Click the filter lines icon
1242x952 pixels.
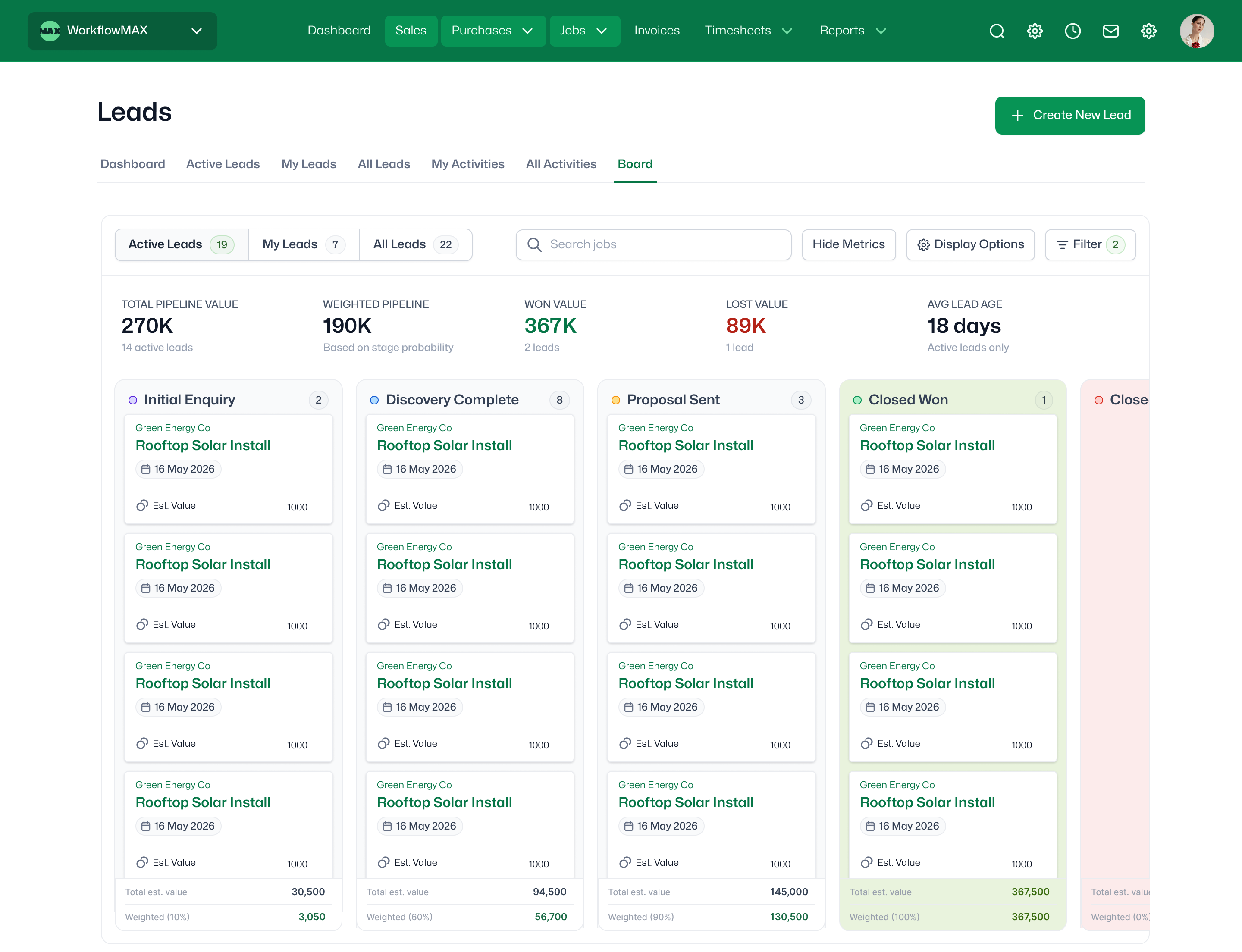coord(1062,245)
